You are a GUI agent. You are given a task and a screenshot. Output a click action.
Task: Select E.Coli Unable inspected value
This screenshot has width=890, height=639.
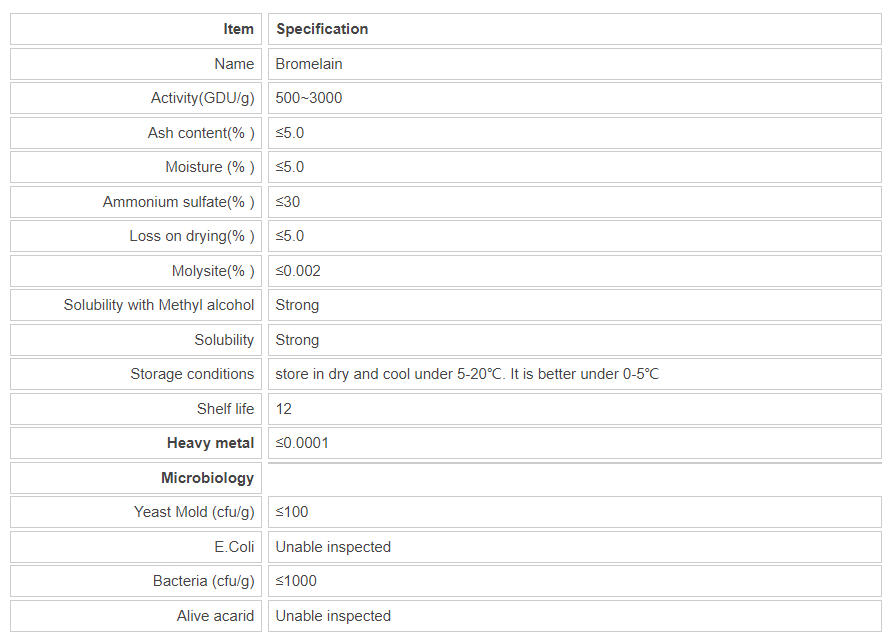coord(333,547)
